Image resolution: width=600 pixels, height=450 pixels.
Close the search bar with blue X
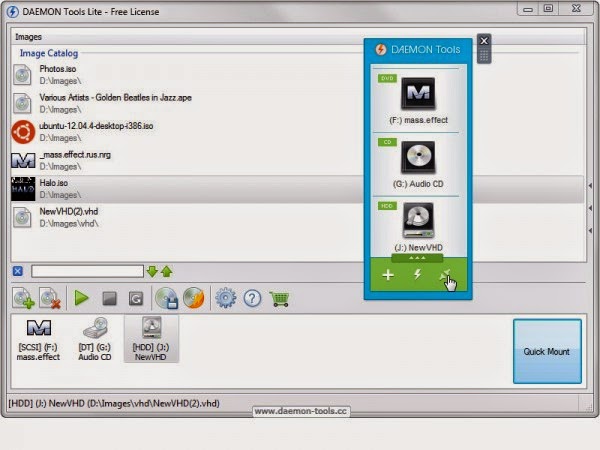pyautogui.click(x=18, y=271)
